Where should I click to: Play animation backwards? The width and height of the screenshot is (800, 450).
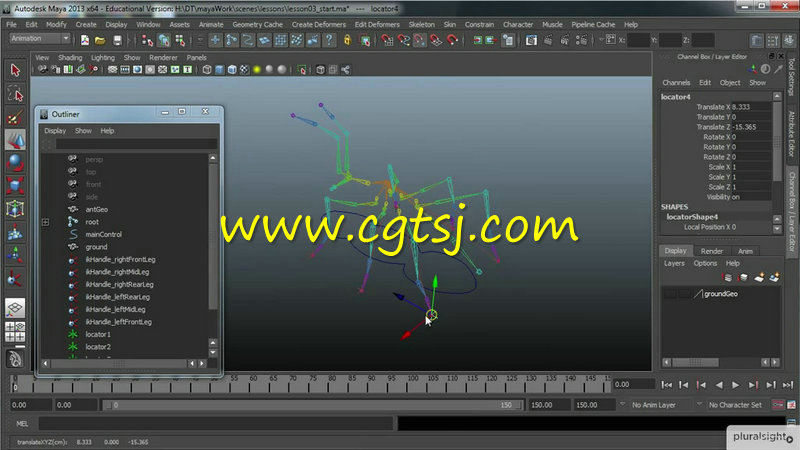tap(718, 385)
